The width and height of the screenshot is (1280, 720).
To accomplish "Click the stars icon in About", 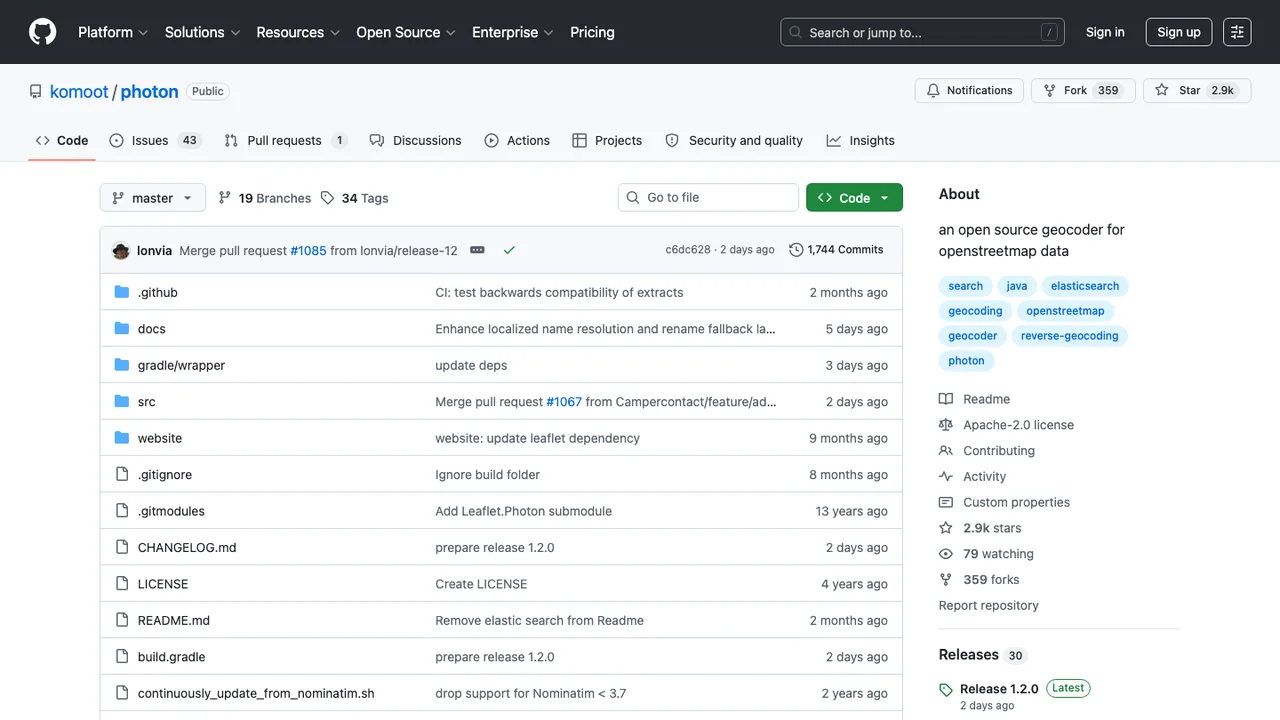I will pos(946,528).
